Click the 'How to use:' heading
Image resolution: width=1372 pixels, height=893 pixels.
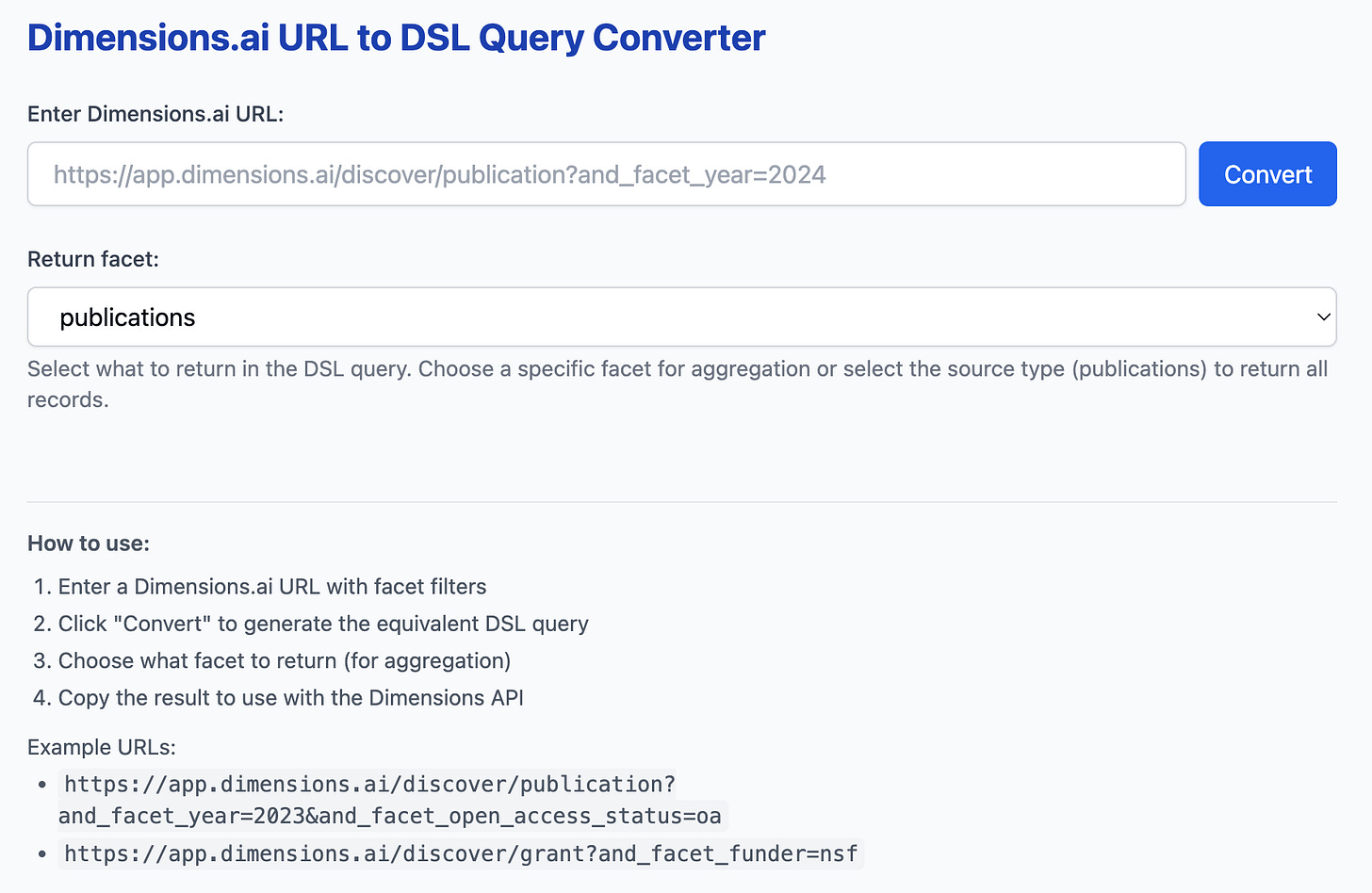89,544
